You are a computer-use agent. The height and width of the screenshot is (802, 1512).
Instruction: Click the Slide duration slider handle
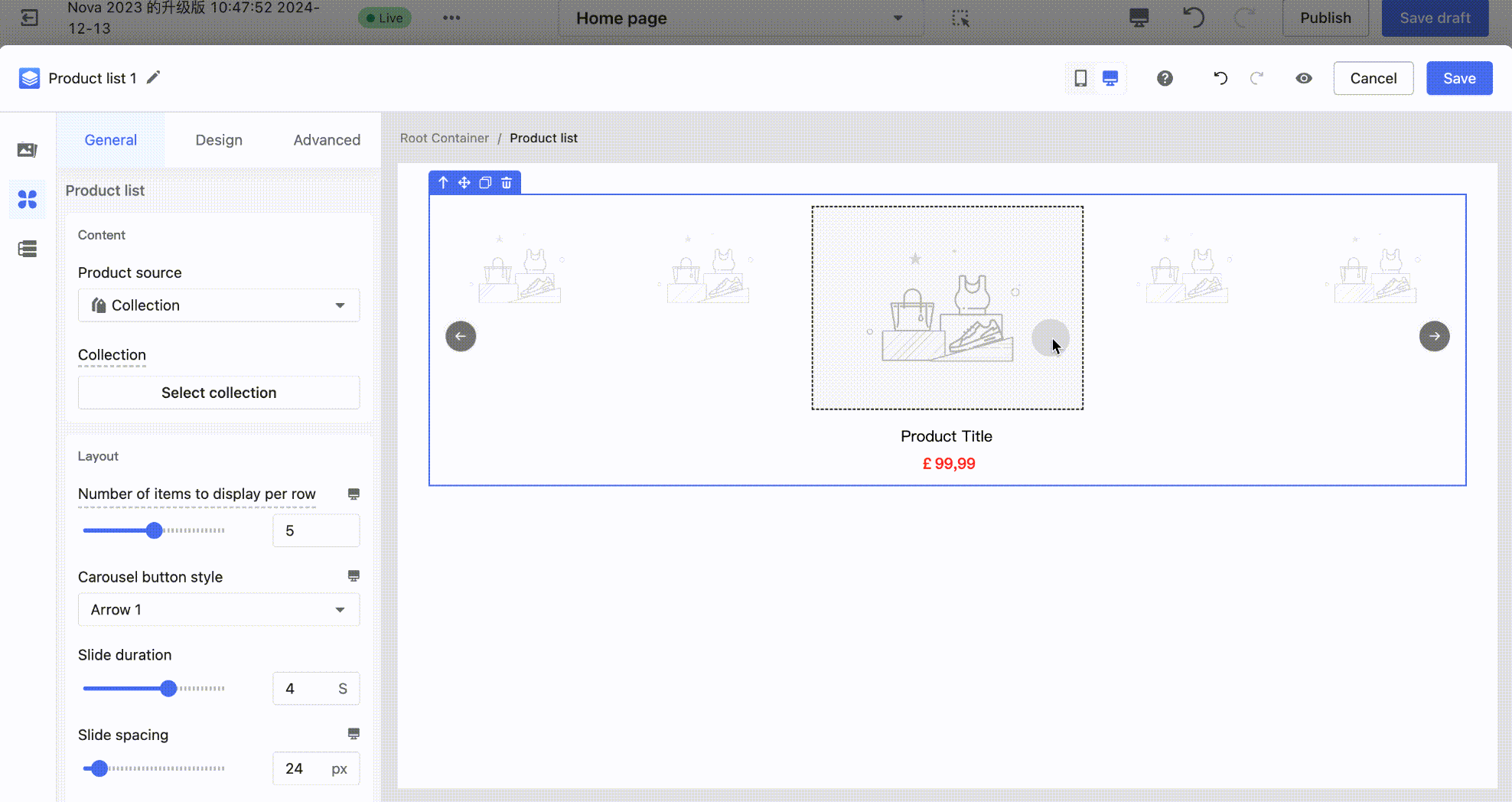(168, 689)
